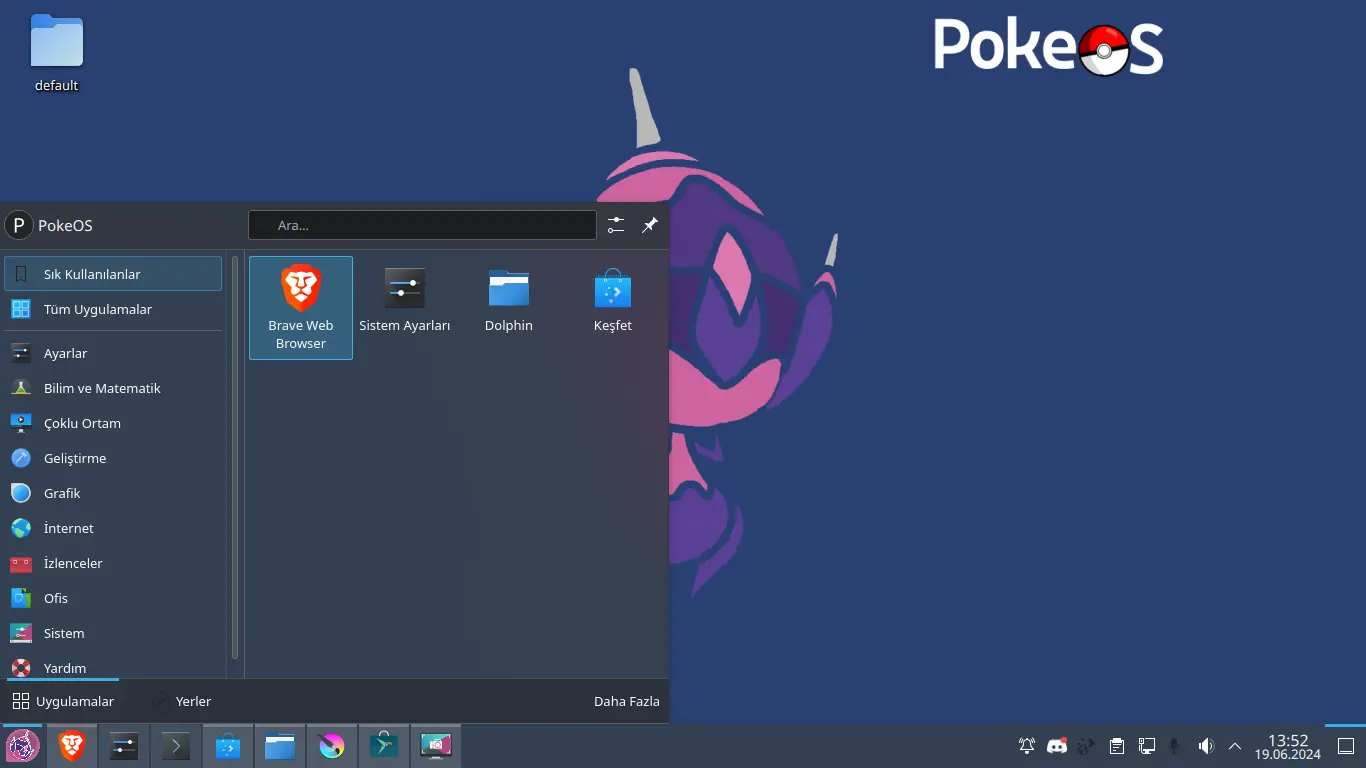Viewport: 1366px width, 768px height.
Task: Open the clipboard tray icon
Action: point(1117,746)
